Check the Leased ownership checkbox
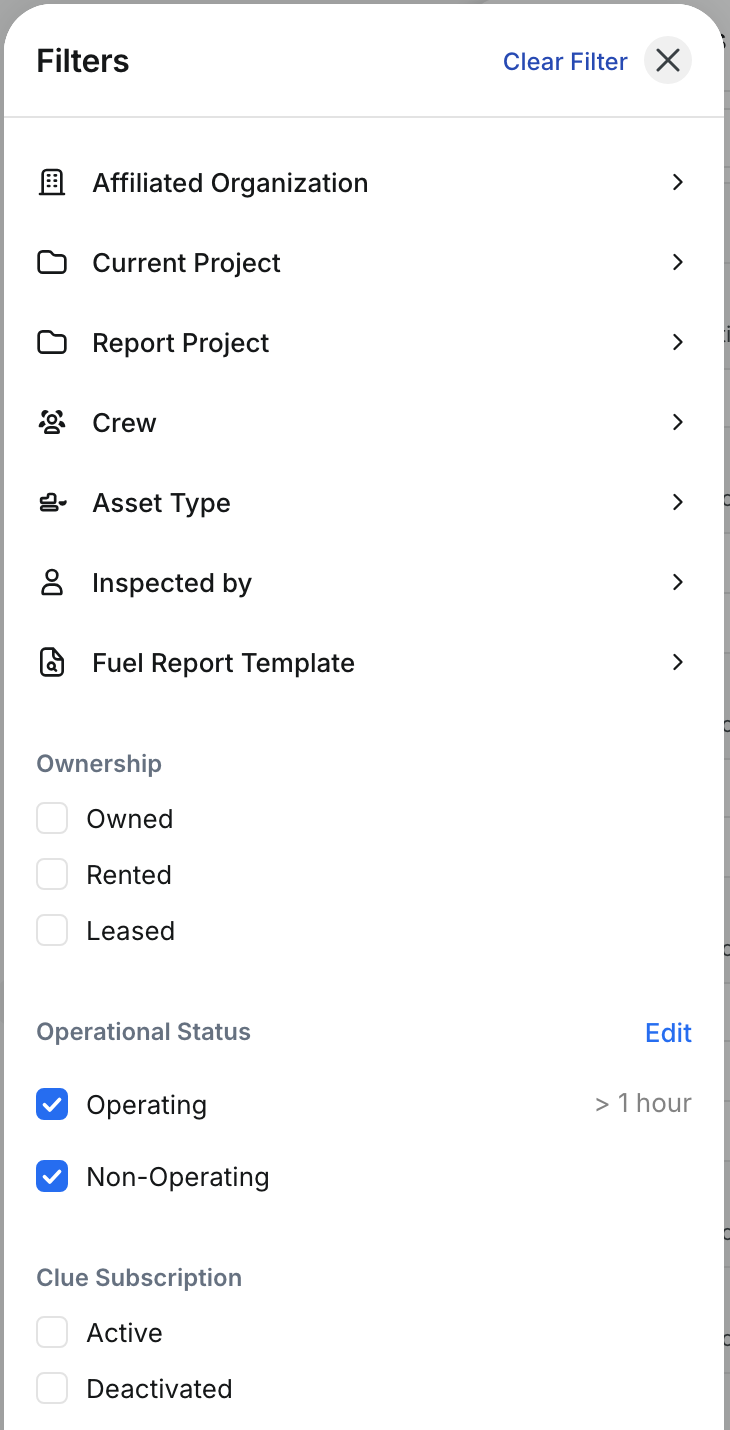730x1430 pixels. click(x=52, y=930)
